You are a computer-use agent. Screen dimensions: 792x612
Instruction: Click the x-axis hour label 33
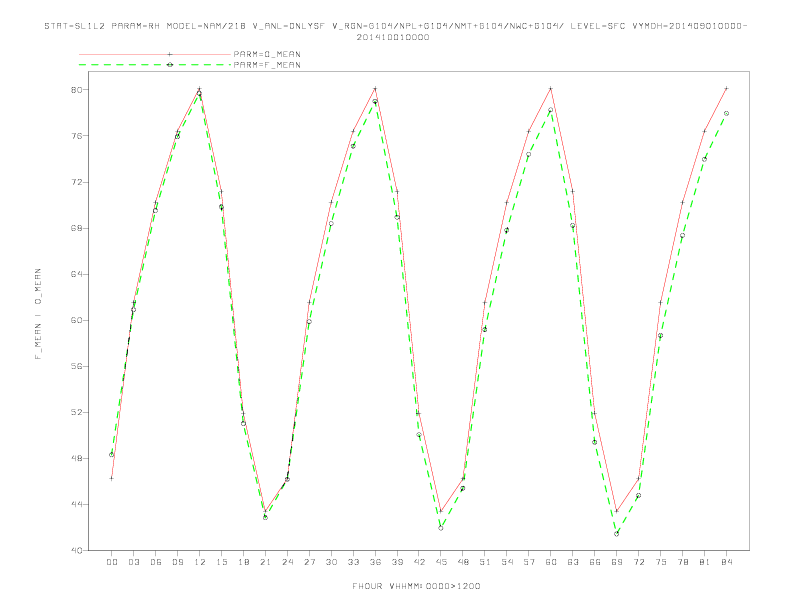[x=353, y=562]
